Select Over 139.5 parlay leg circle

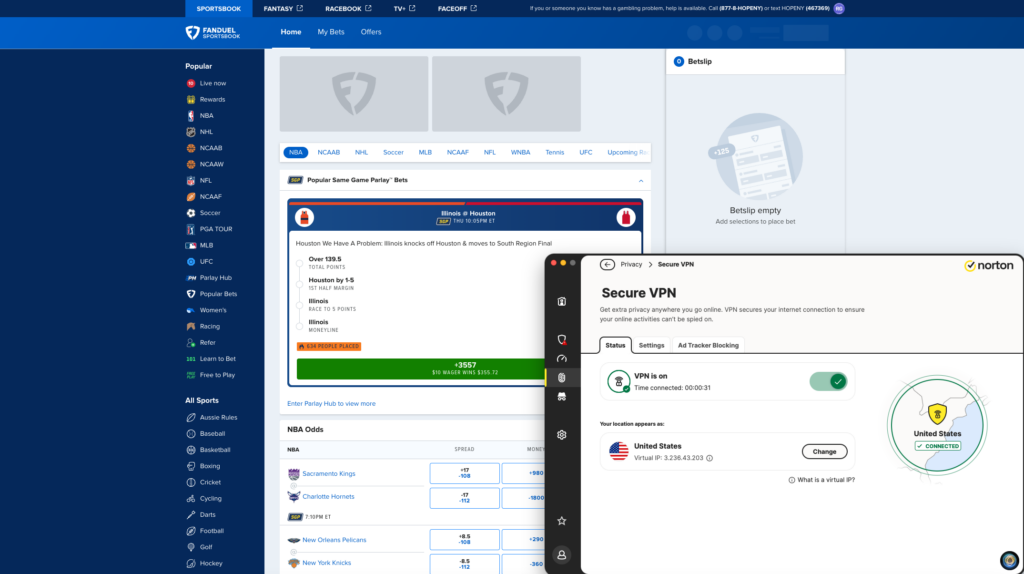[299, 264]
